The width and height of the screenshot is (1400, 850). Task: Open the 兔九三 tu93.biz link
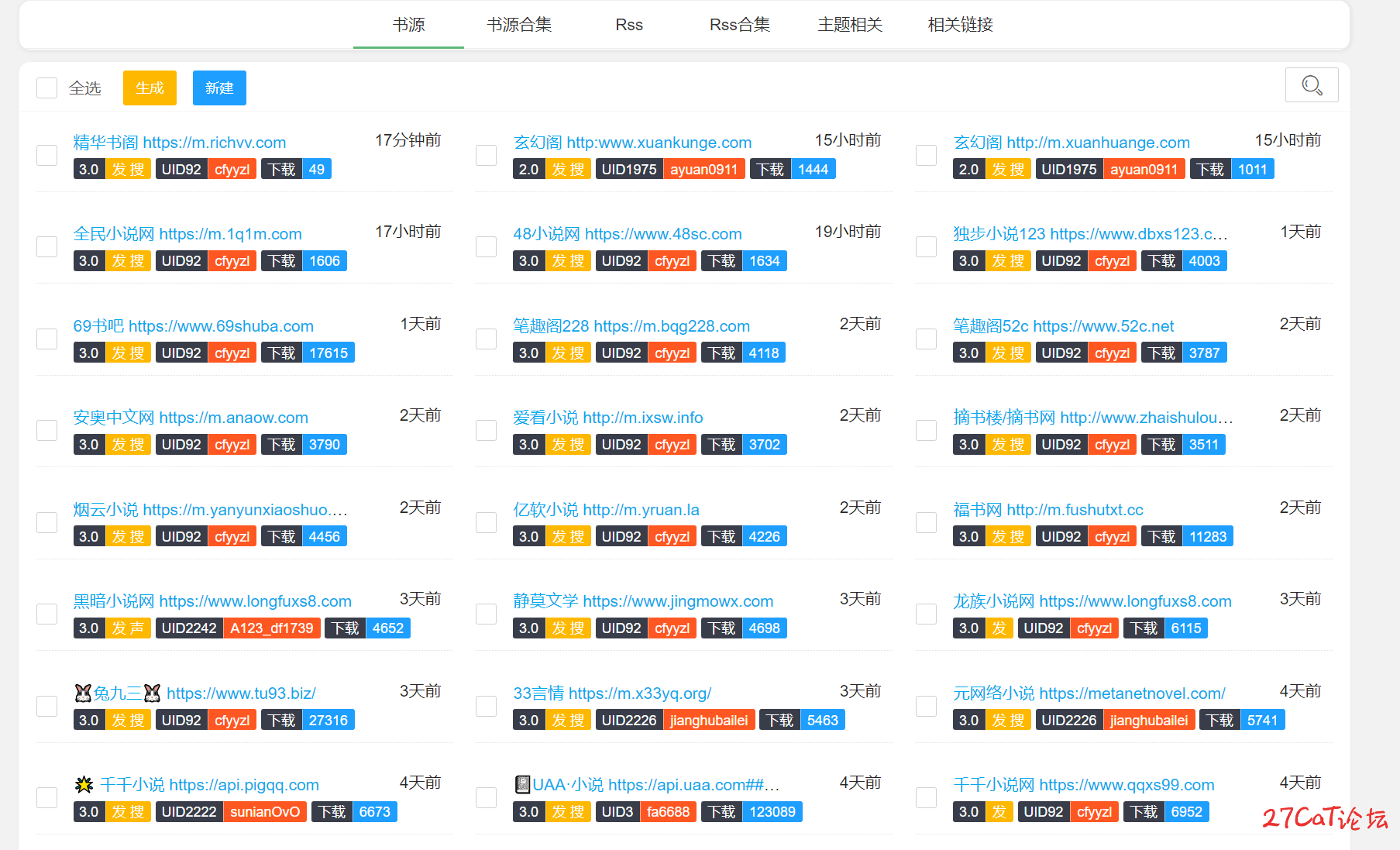[194, 693]
